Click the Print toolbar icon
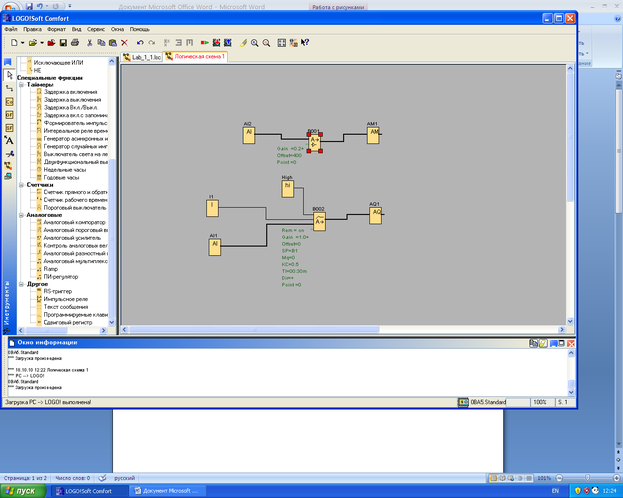 click(x=74, y=43)
